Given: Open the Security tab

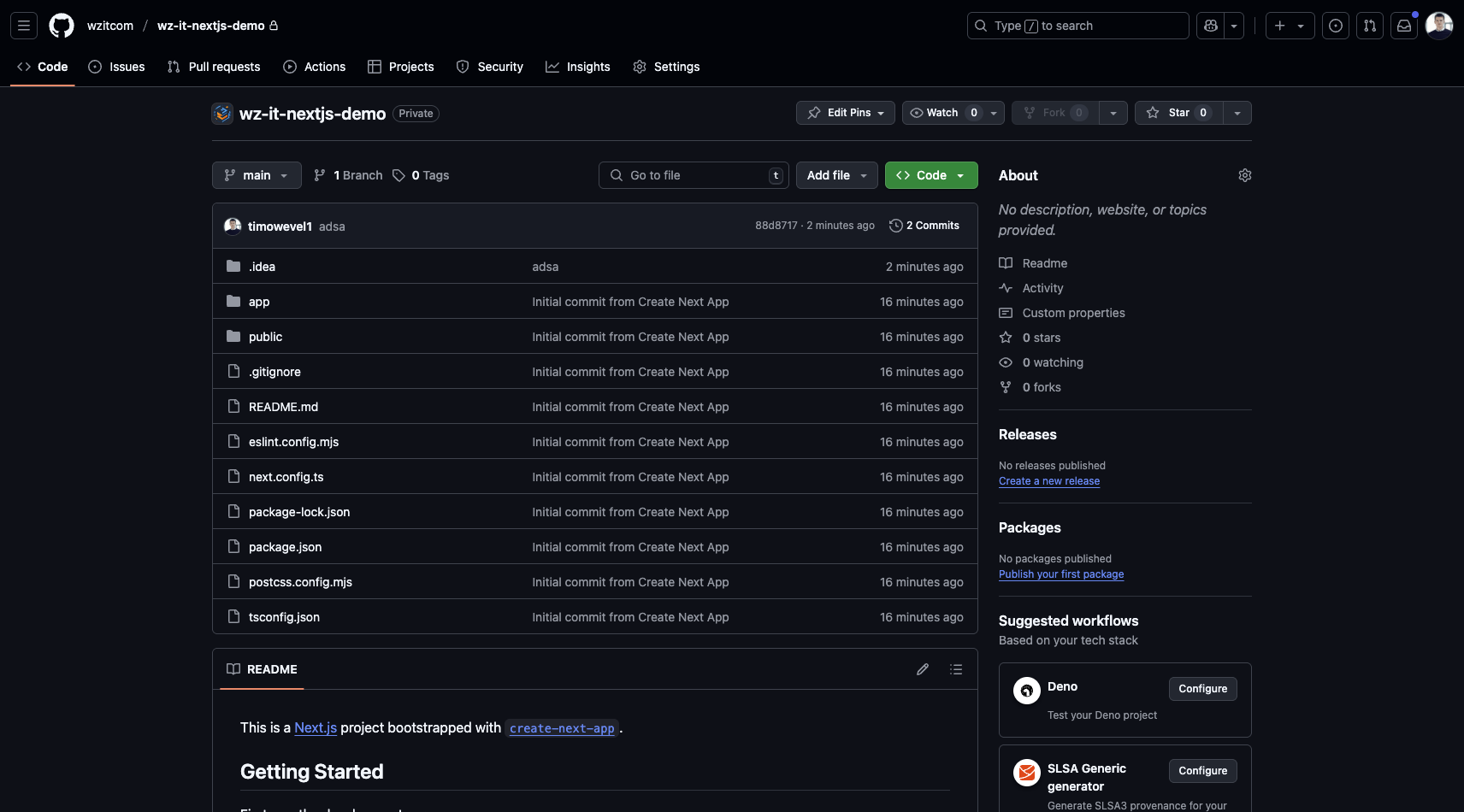Looking at the screenshot, I should [490, 67].
